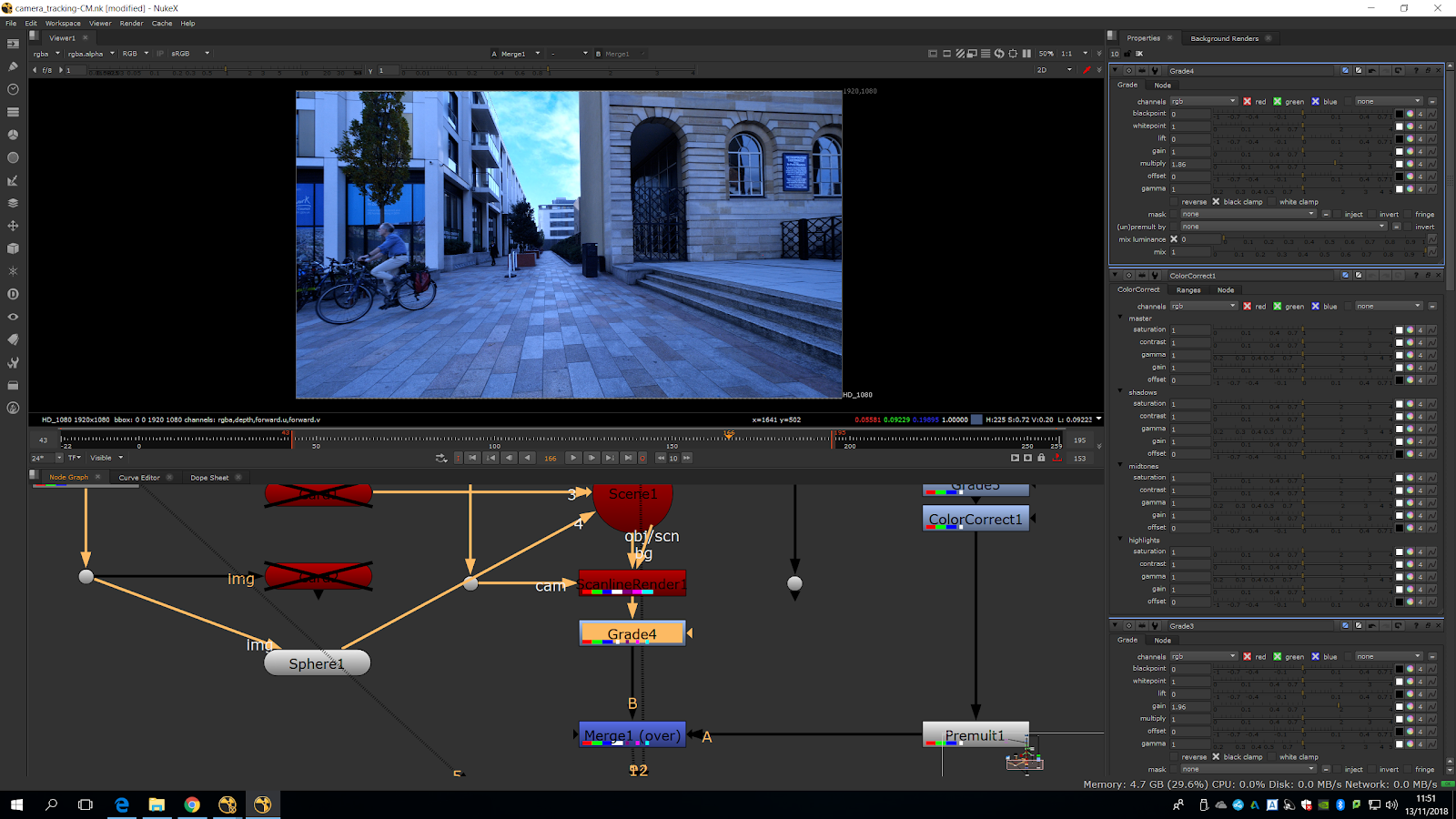This screenshot has height=819, width=1456.
Task: Play the viewer timeline forward
Action: (572, 458)
